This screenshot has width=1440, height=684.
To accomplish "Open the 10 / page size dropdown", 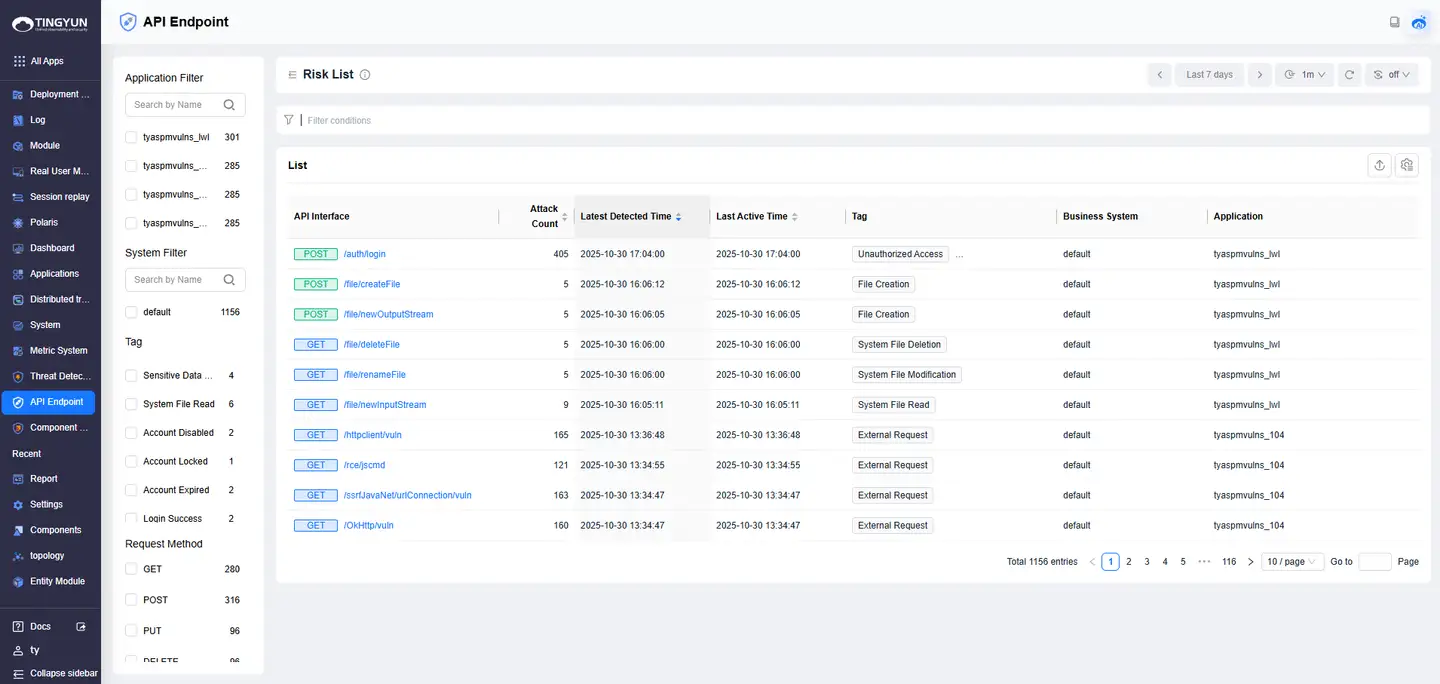I will click(1292, 562).
